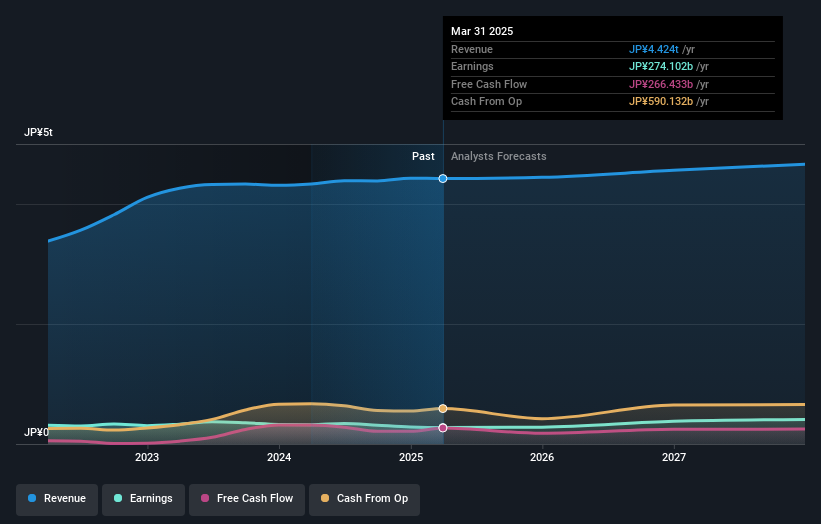
Task: Click the Revenue row label in tooltip
Action: click(472, 49)
